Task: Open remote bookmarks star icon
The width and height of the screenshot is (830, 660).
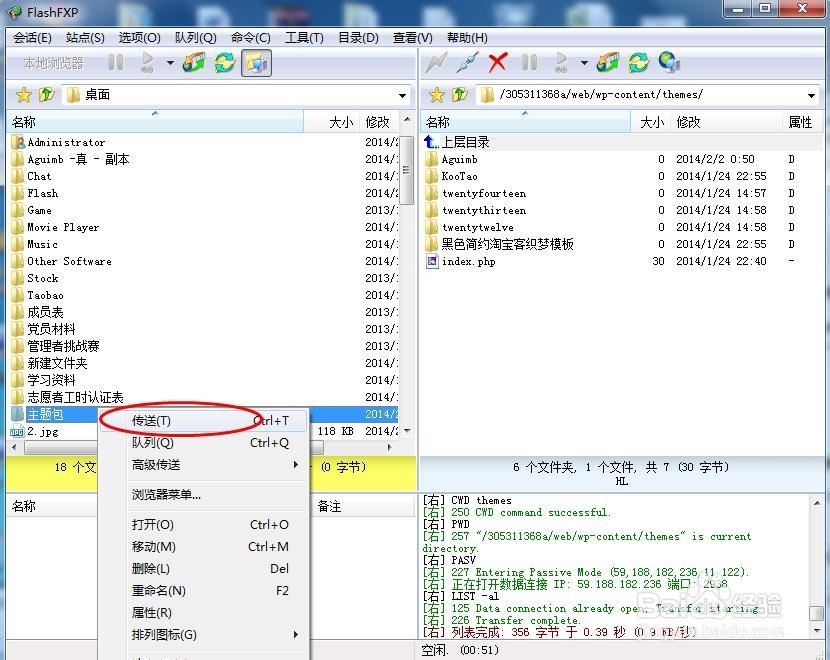Action: pos(437,95)
